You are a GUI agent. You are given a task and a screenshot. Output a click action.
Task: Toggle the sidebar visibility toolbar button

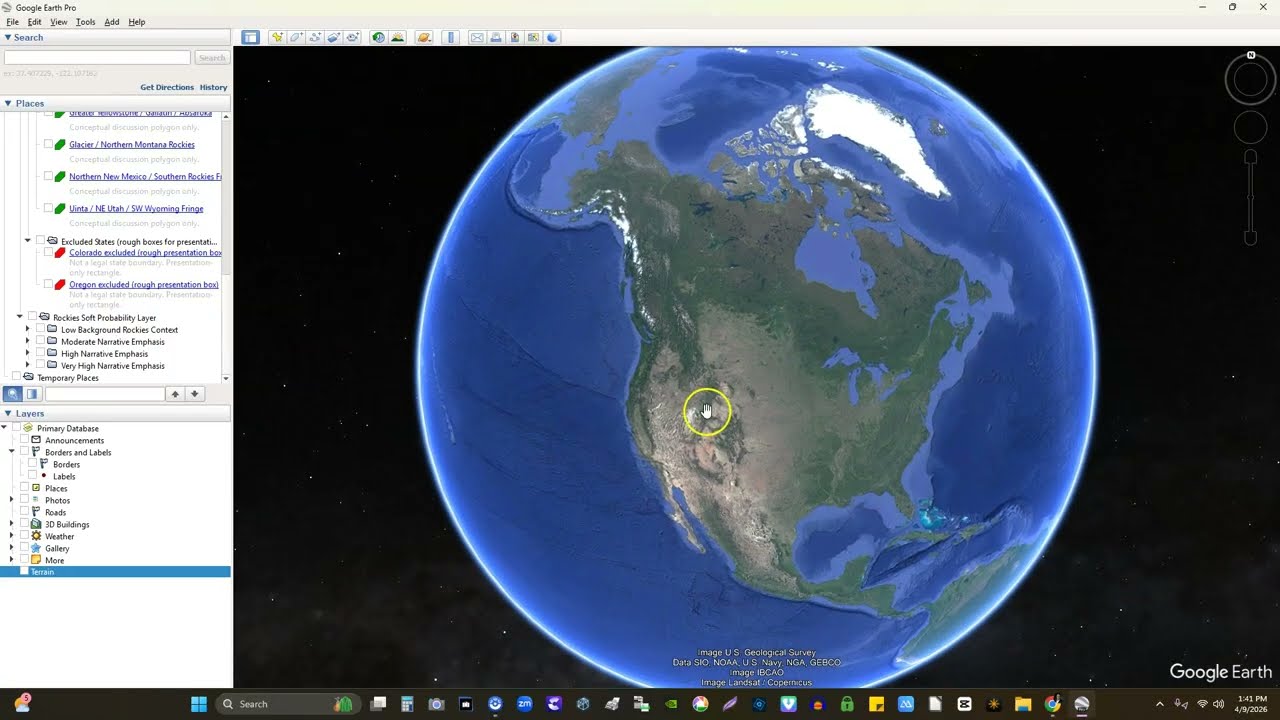coord(250,37)
